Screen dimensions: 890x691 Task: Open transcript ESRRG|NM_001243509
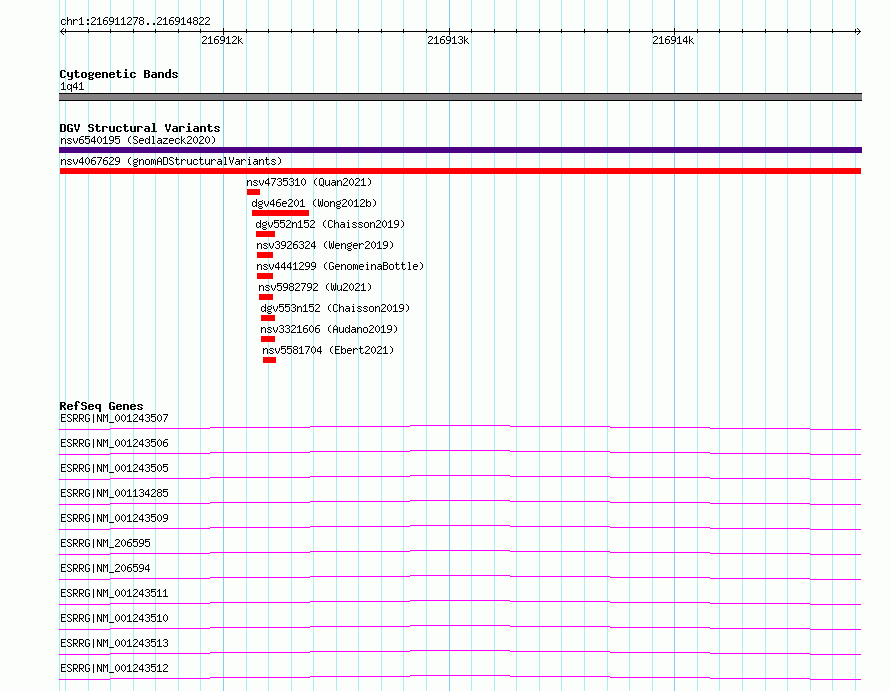(x=114, y=518)
